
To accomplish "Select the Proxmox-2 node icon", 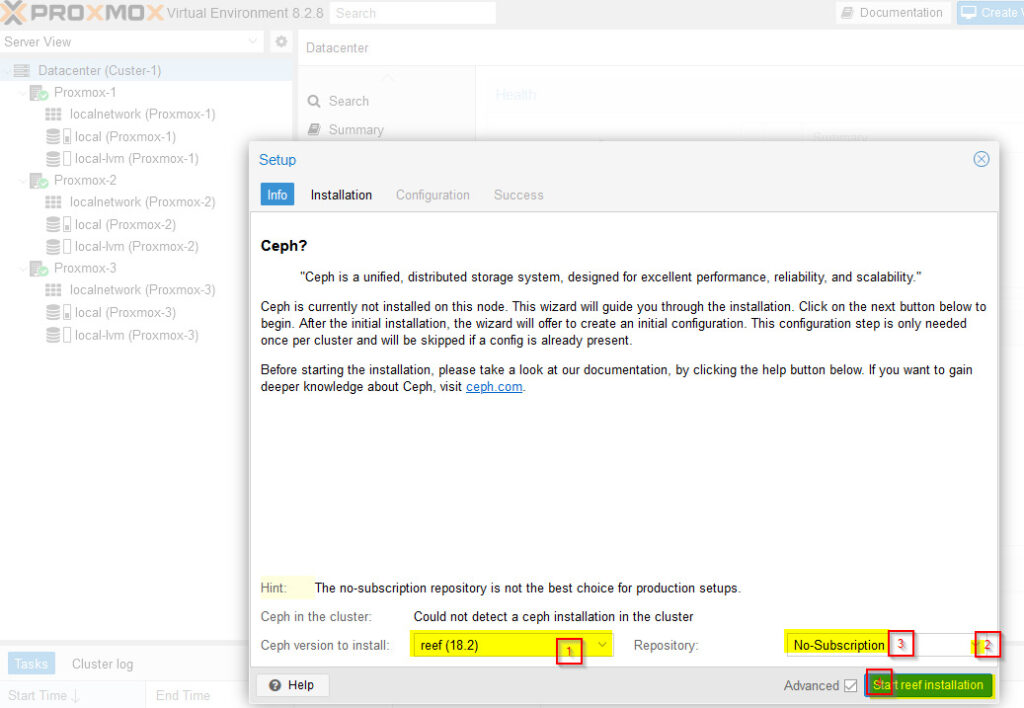I will pos(39,180).
